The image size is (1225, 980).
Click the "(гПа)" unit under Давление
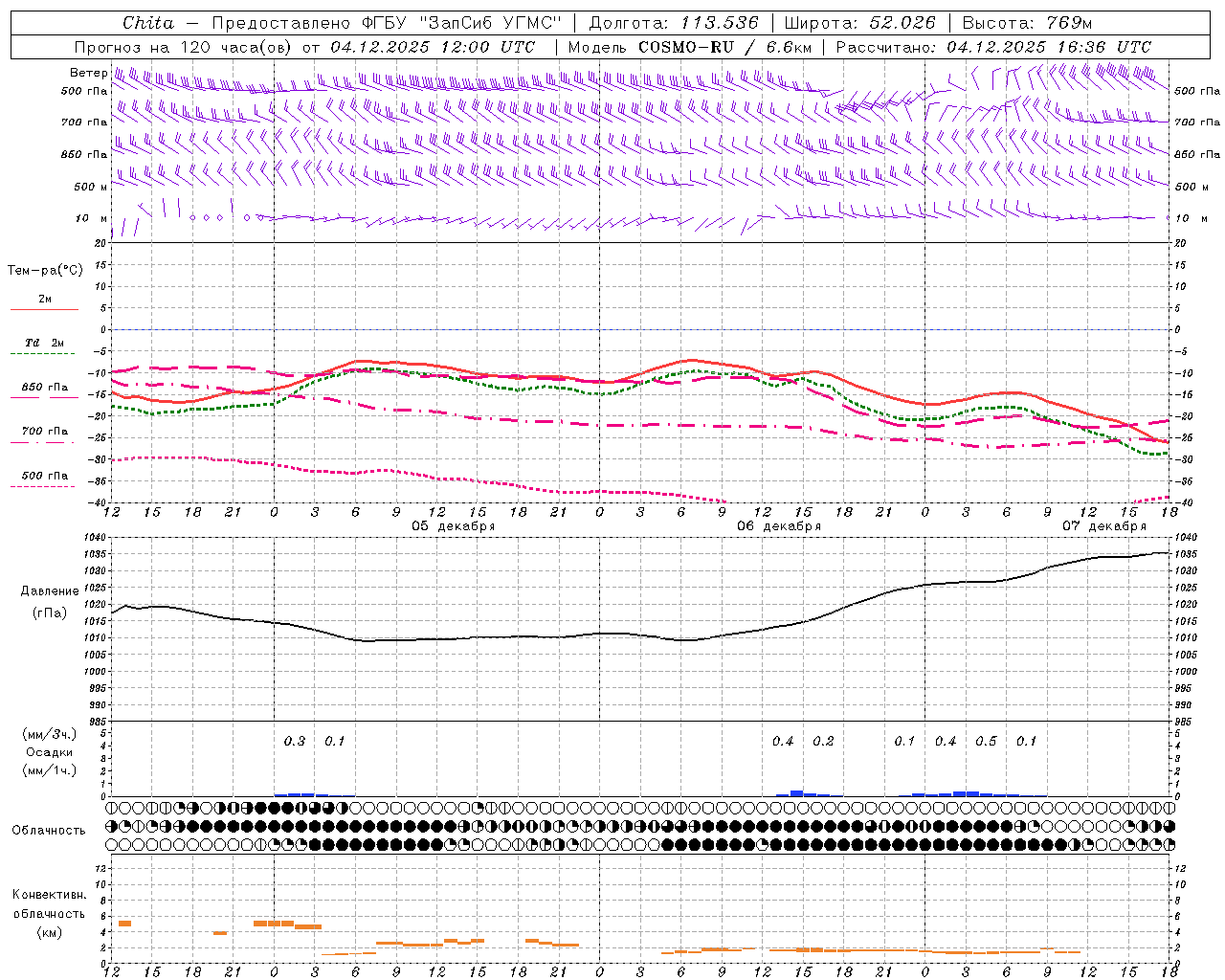(50, 612)
